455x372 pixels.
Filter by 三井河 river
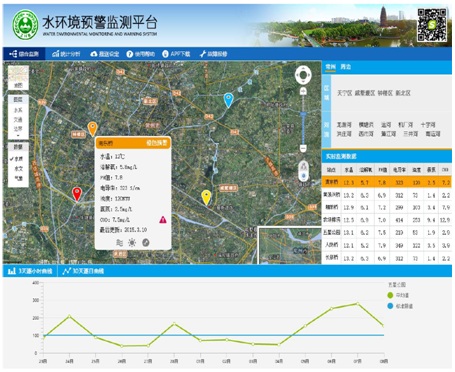click(410, 134)
